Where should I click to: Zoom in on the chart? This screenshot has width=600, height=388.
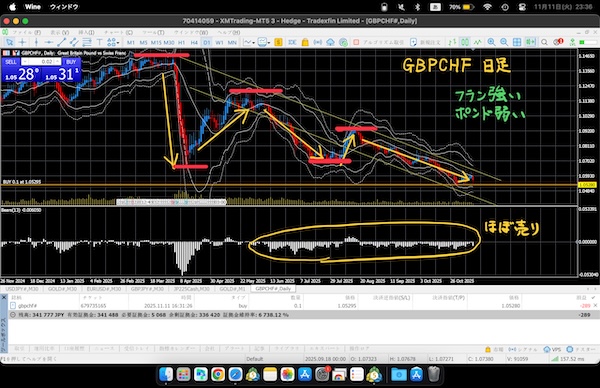pyautogui.click(x=491, y=42)
